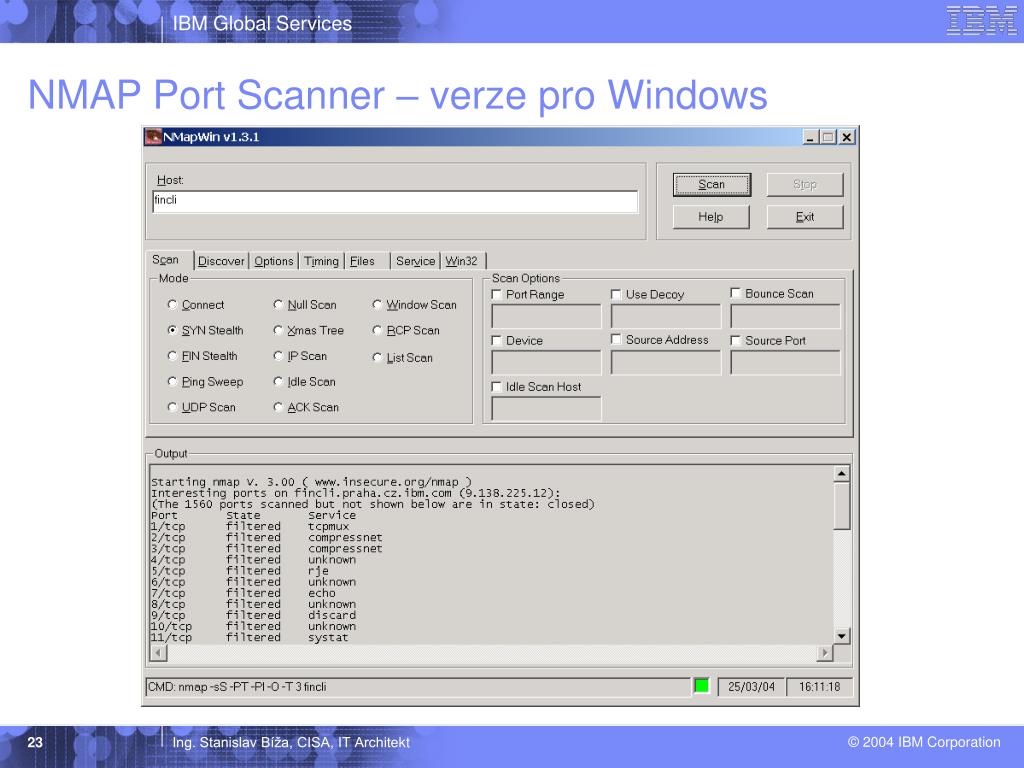Minimize the NMapWin window
Viewport: 1024px width, 768px height.
[x=810, y=137]
